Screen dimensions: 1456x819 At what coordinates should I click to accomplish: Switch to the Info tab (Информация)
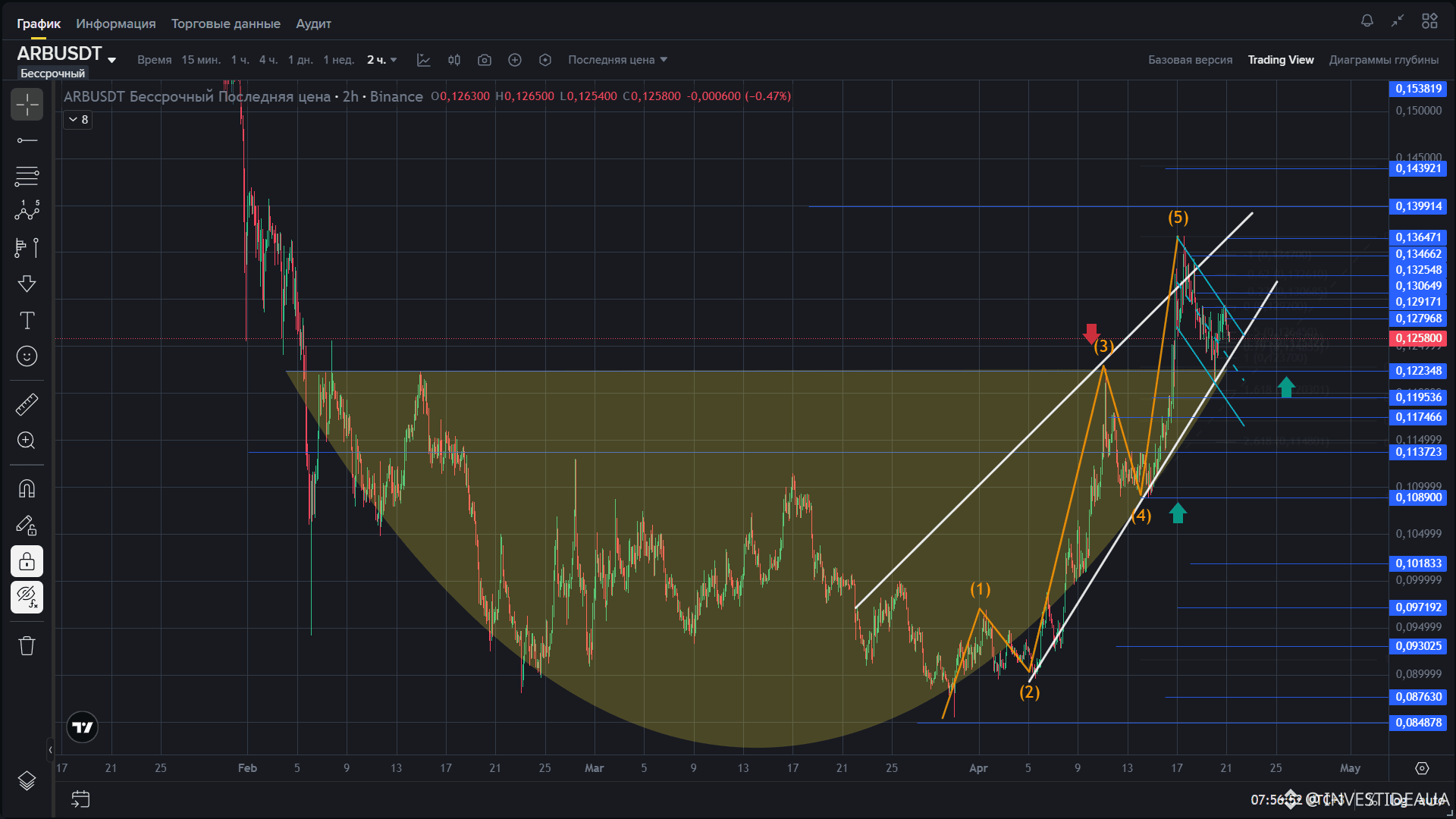115,24
